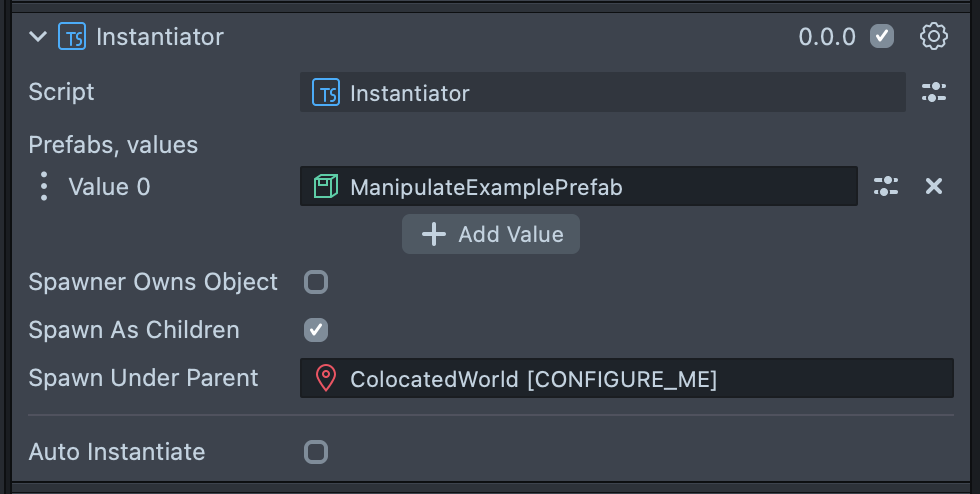Open the Instantiator component settings gear

pyautogui.click(x=933, y=37)
